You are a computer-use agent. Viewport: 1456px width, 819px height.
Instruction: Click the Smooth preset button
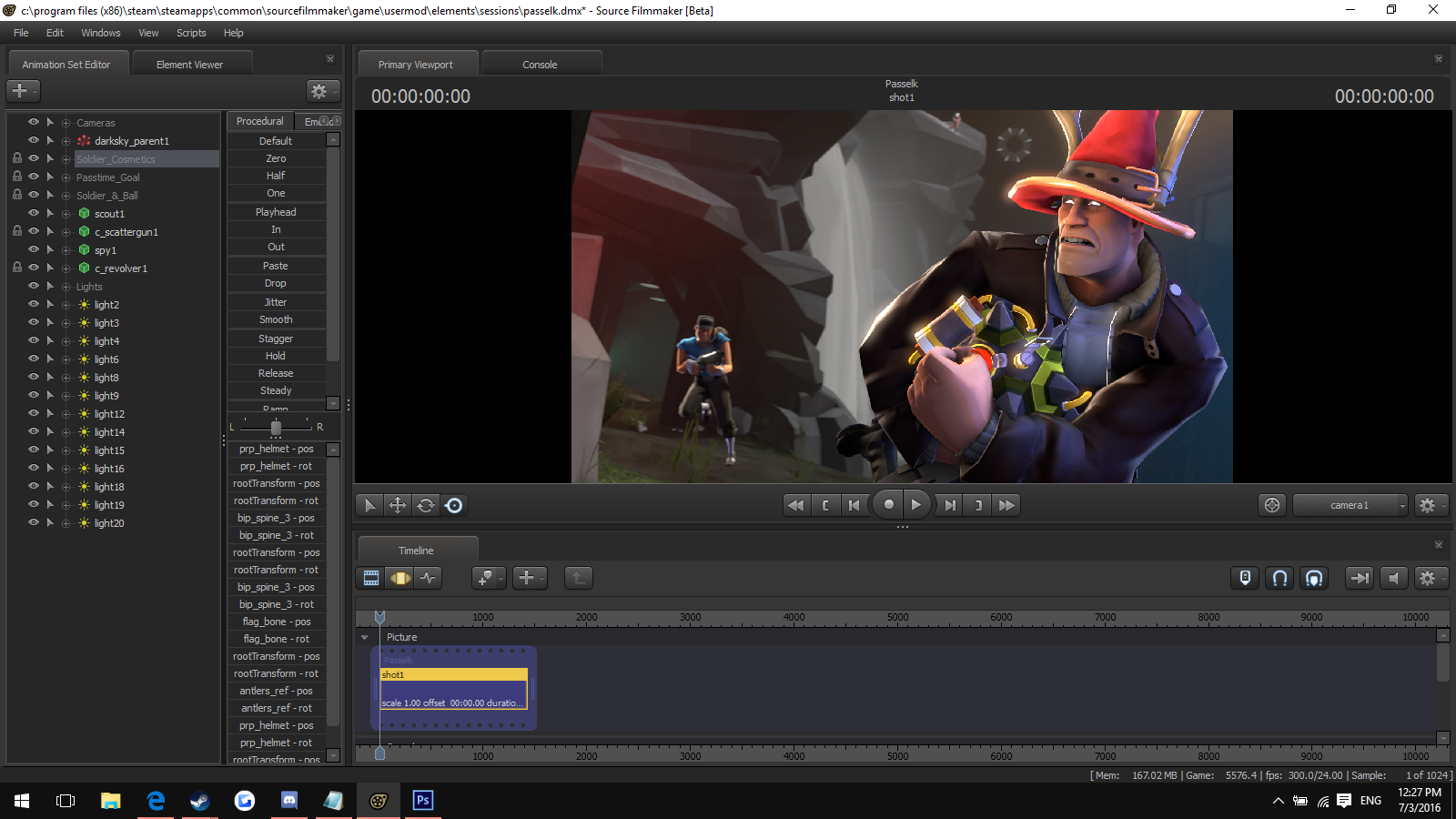276,319
